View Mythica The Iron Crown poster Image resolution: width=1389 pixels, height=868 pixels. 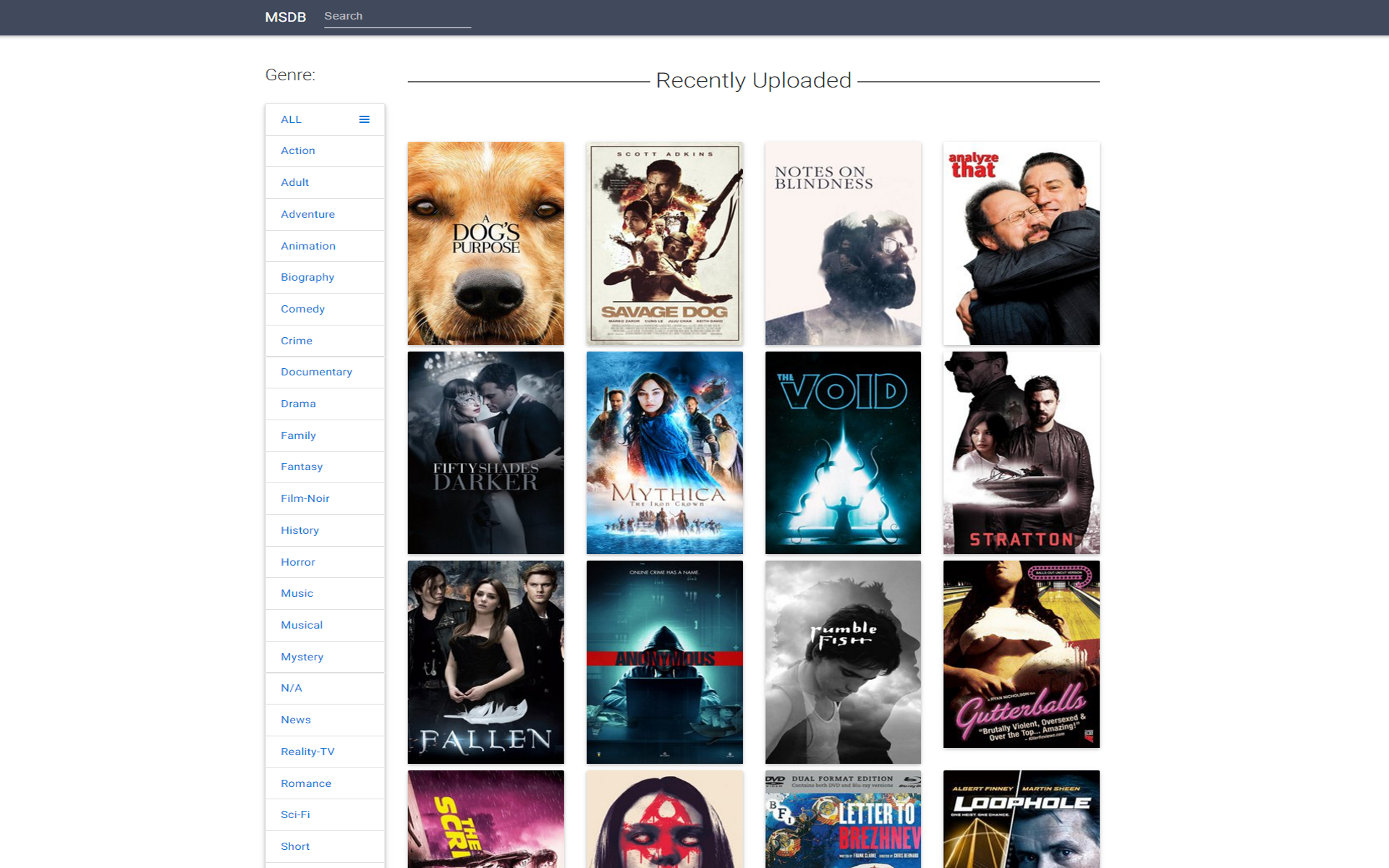[664, 453]
